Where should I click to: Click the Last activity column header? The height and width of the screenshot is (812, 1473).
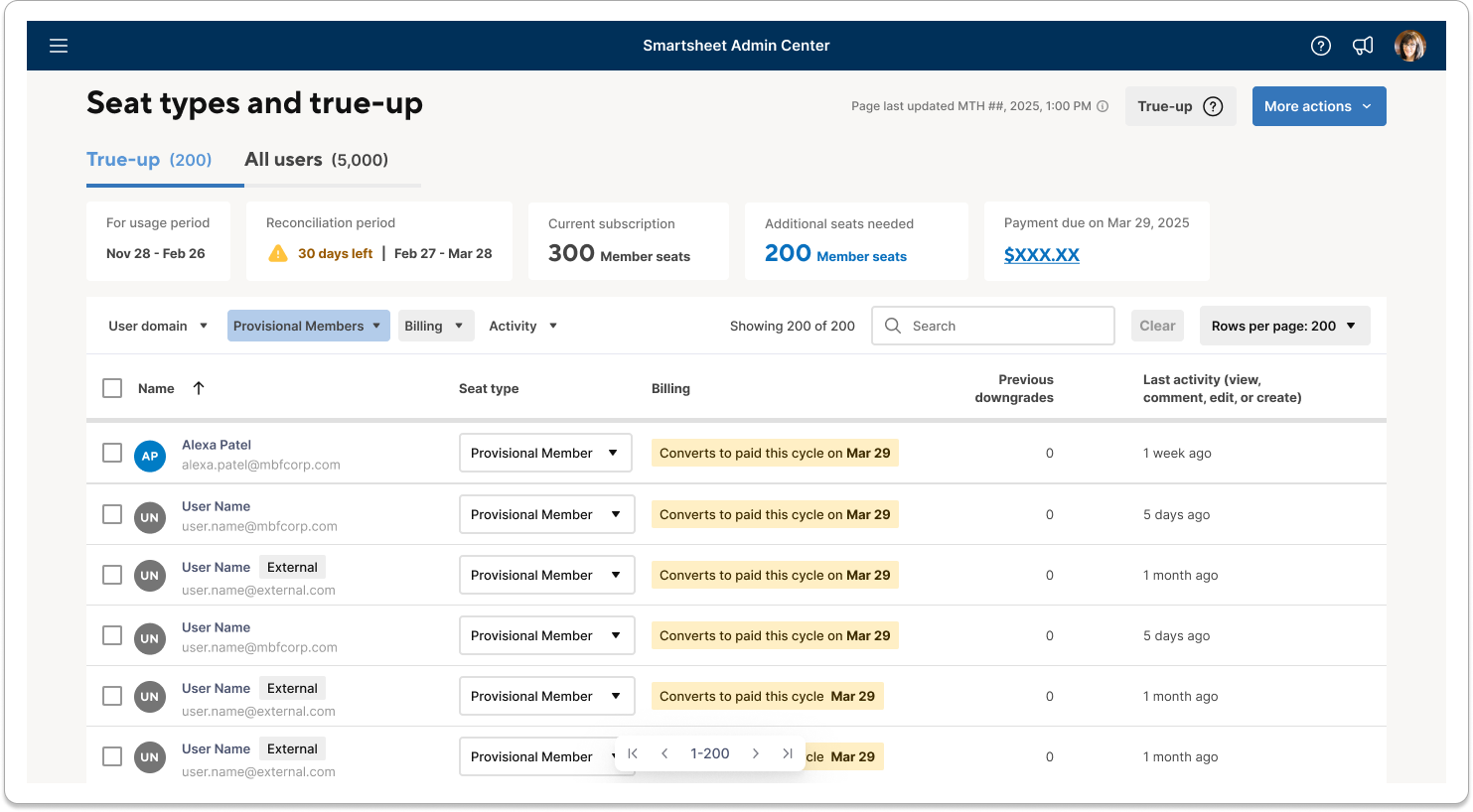coord(1223,388)
